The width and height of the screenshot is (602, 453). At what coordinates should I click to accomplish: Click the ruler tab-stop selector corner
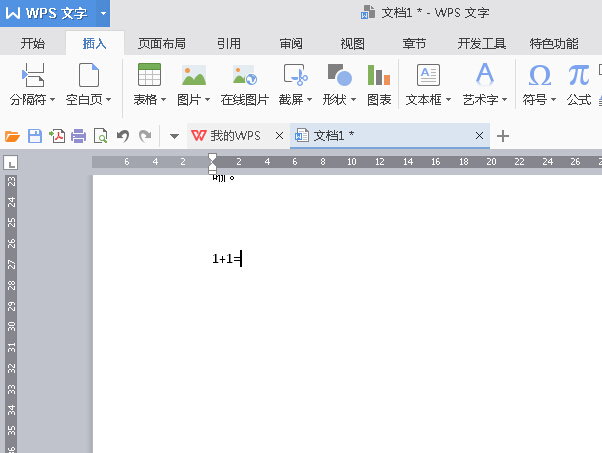point(11,162)
